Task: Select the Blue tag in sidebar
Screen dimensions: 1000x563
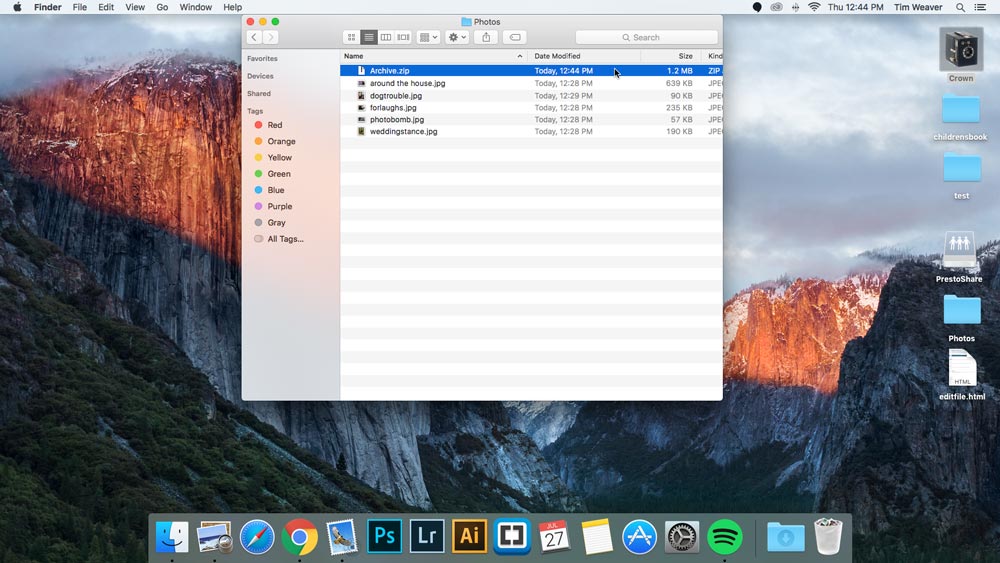Action: (x=275, y=190)
